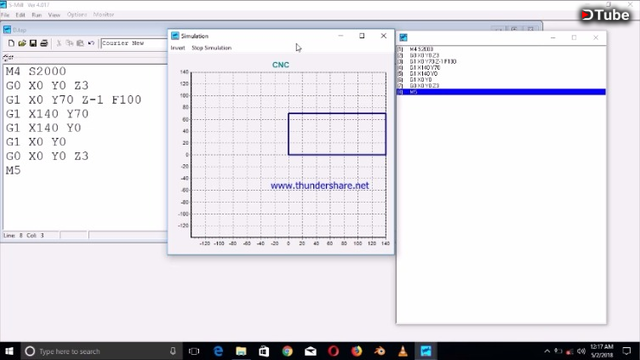The width and height of the screenshot is (640, 360).
Task: Launch Microsoft Edge from taskbar
Action: (218, 351)
